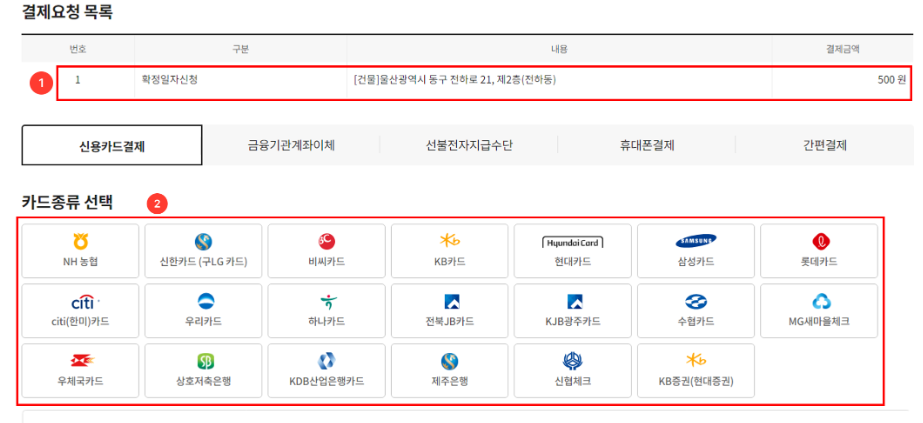Click the 결제금액 column header
This screenshot has width=923, height=423.
point(842,49)
